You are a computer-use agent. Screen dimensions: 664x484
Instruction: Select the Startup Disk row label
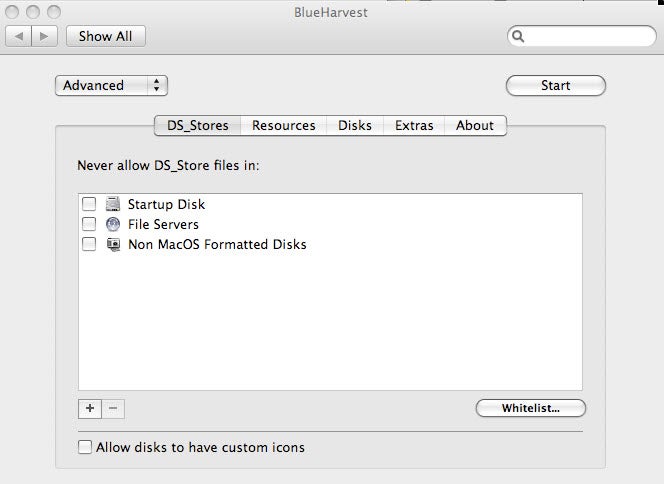tap(166, 205)
